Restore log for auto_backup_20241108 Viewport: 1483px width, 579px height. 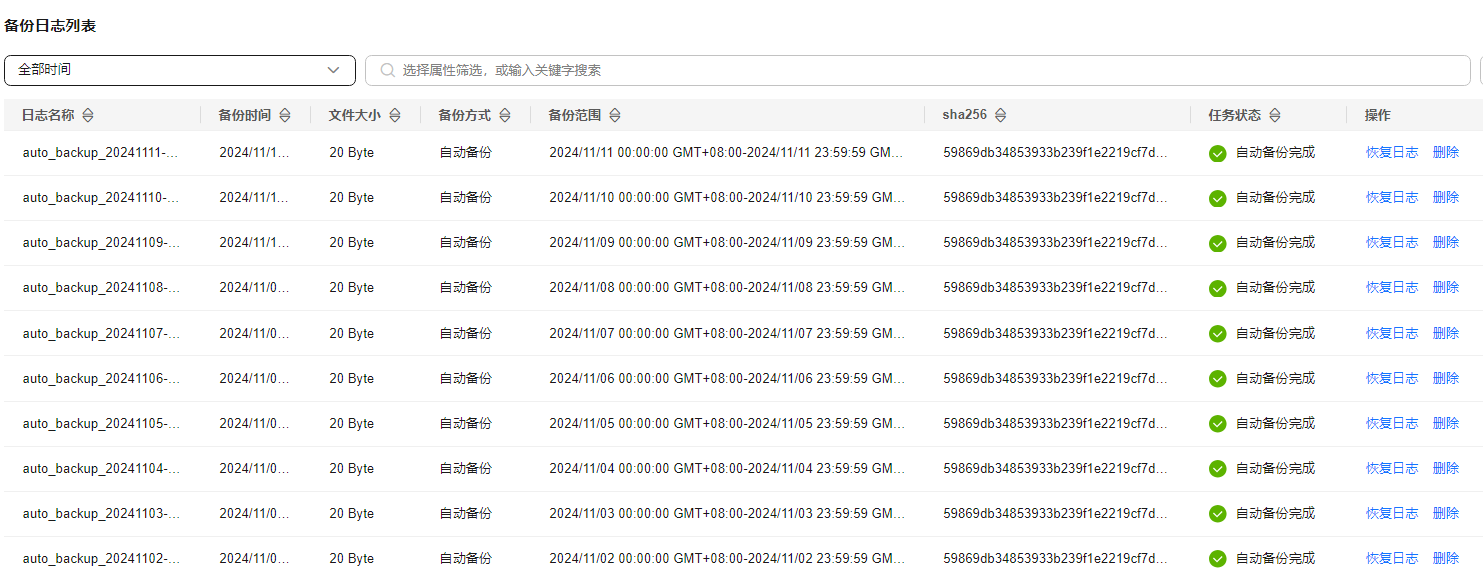click(1392, 287)
